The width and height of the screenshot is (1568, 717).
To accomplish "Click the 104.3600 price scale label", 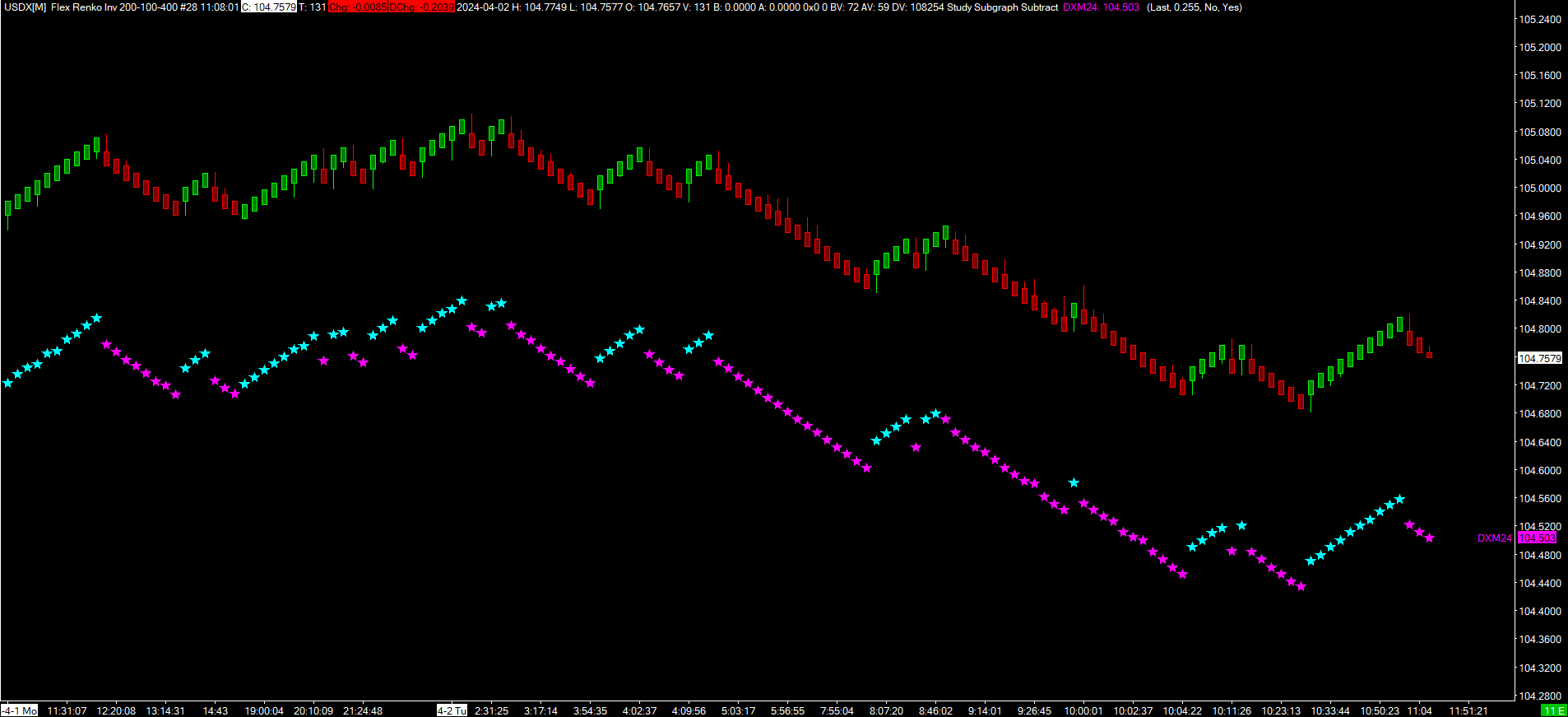I will (x=1539, y=640).
